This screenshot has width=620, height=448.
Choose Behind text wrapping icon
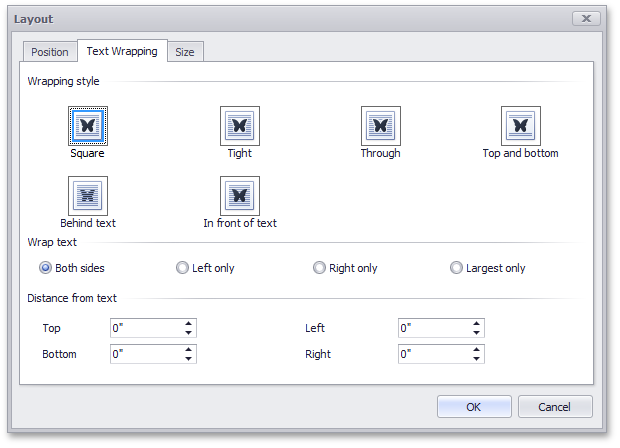tap(87, 195)
